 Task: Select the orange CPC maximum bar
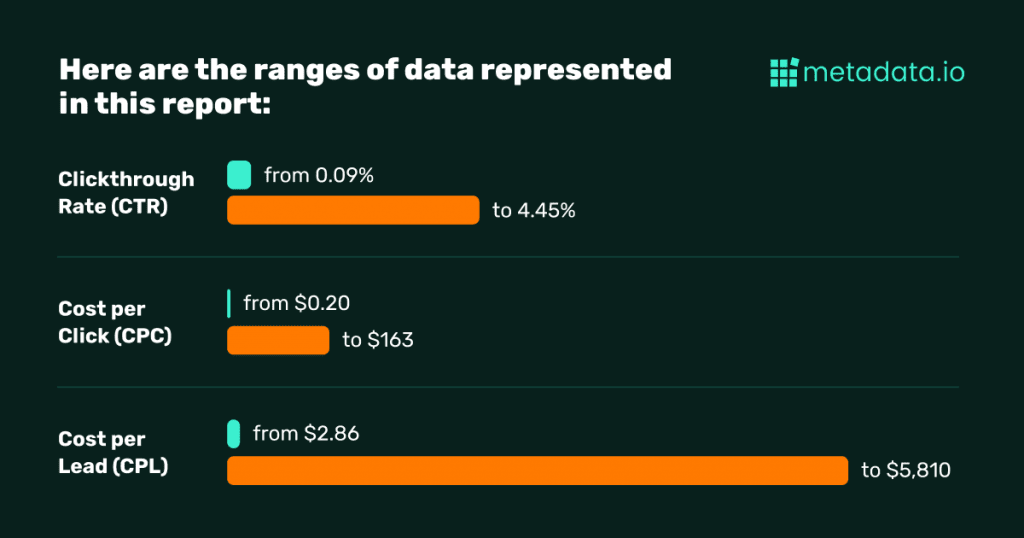point(278,340)
